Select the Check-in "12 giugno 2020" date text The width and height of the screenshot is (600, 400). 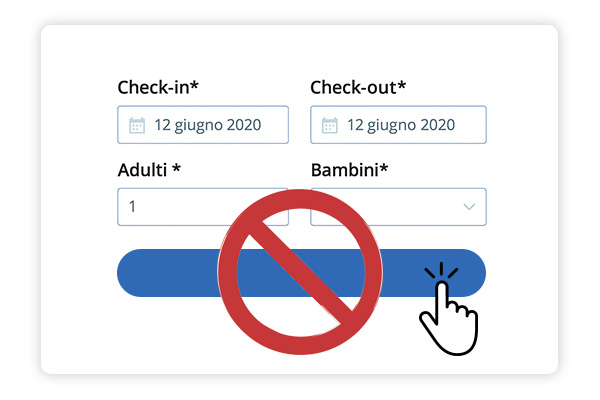(x=207, y=125)
